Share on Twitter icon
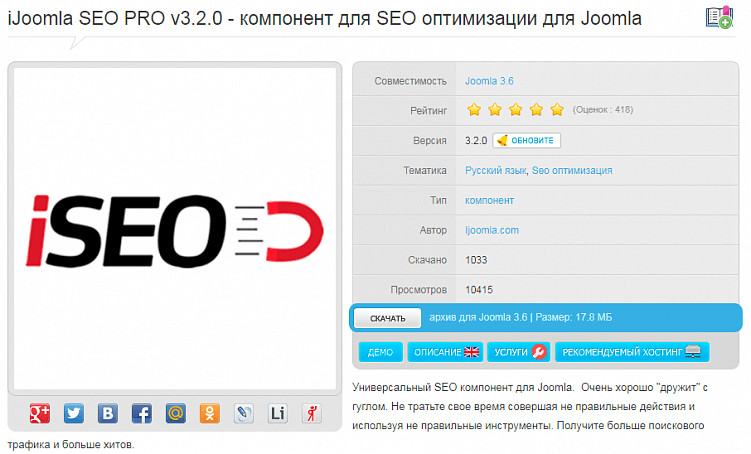Screen dimensions: 751x454 (74, 413)
